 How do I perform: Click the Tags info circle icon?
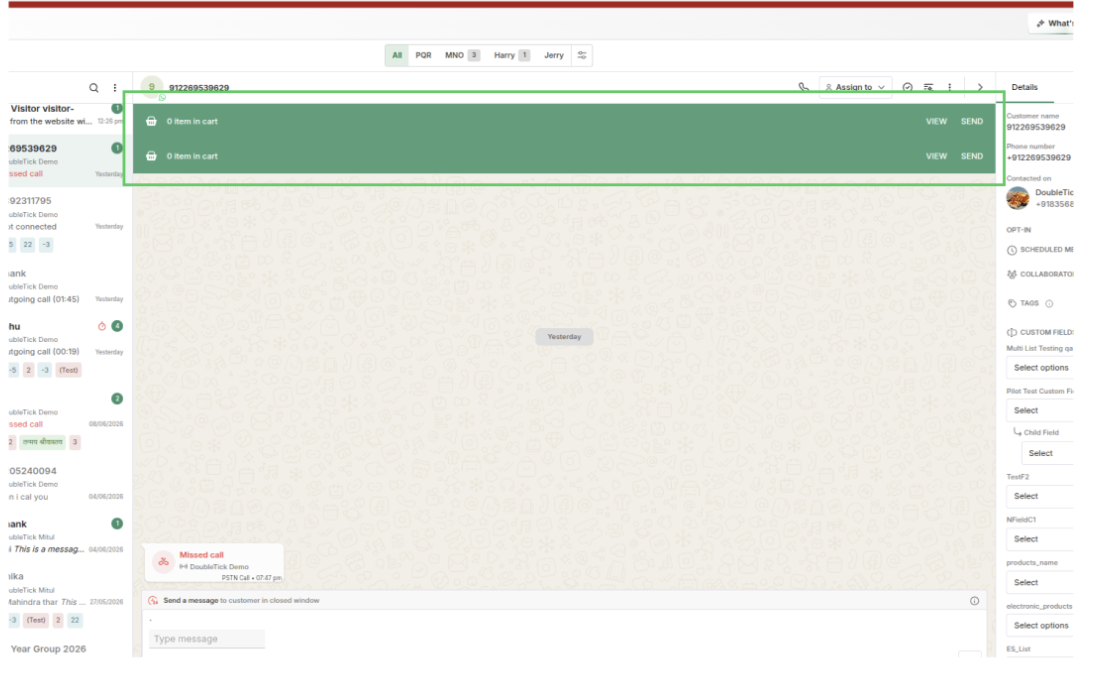pos(1049,303)
